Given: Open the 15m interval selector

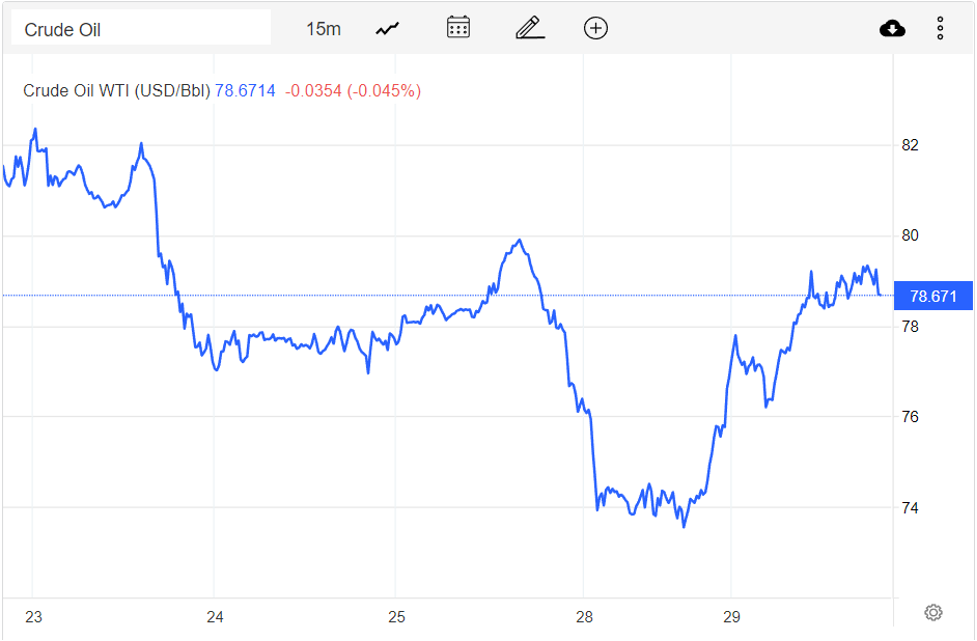Looking at the screenshot, I should click(324, 27).
